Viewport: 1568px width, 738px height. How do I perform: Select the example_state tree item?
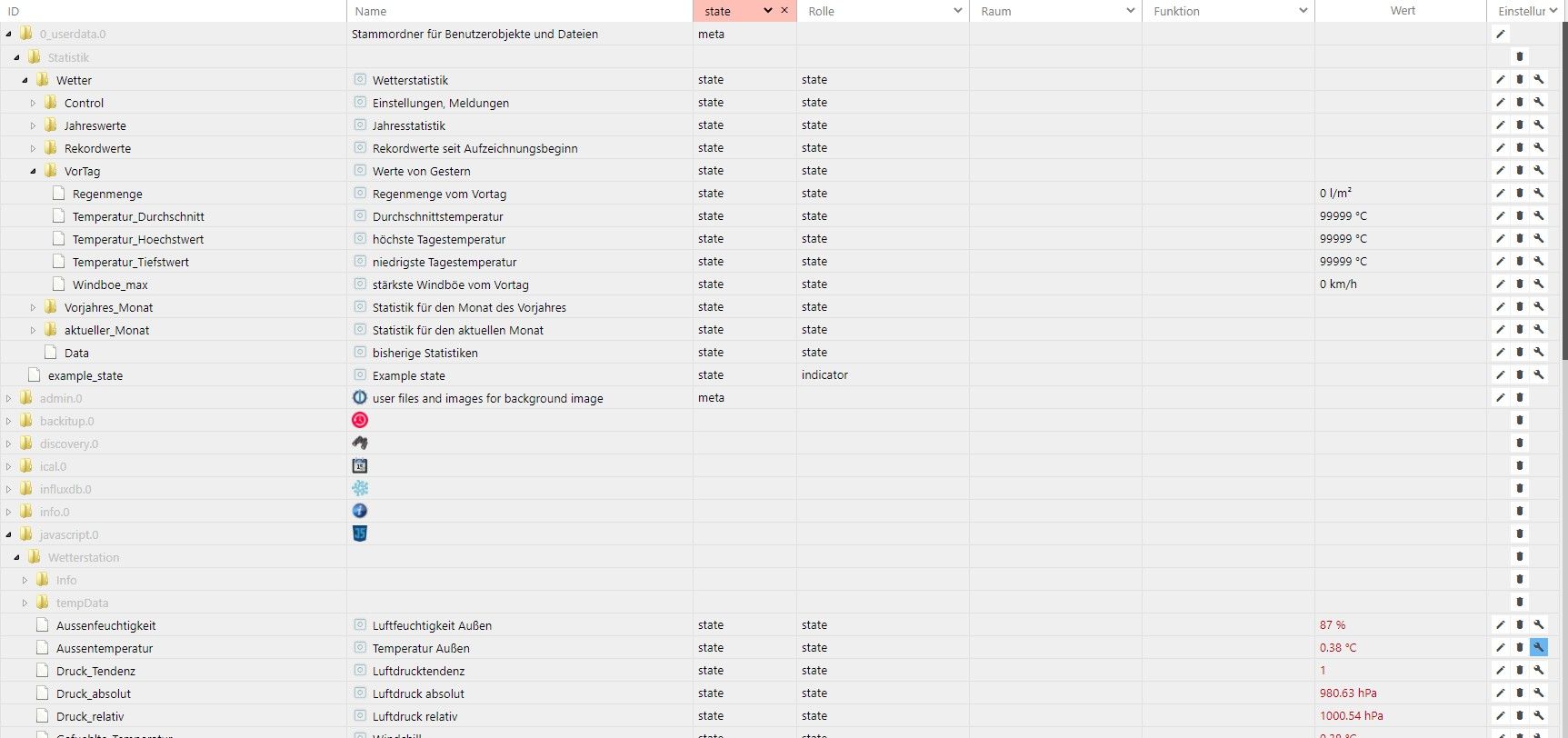(85, 375)
